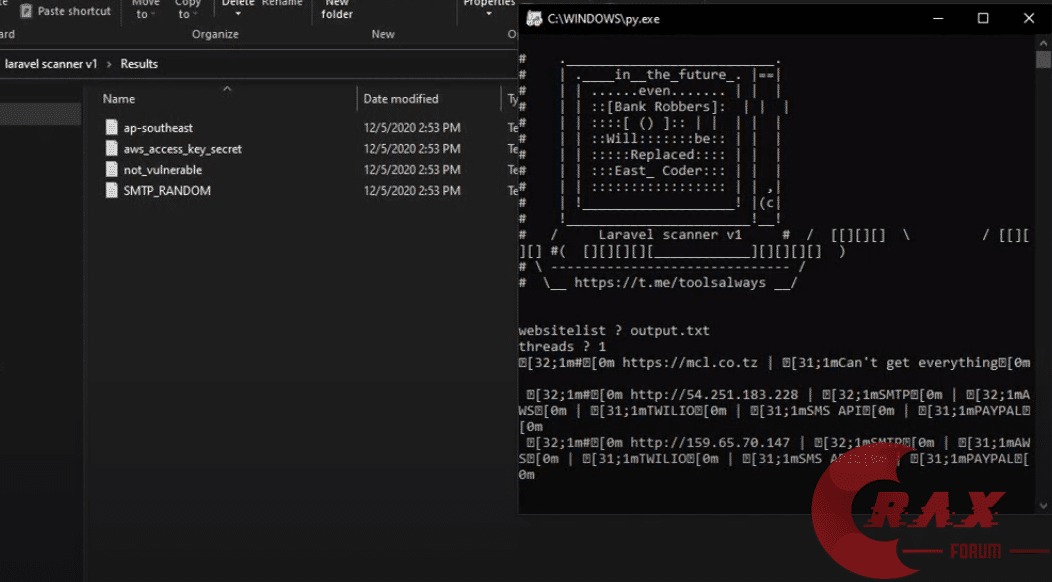Toggle the sort arrow above Name column

point(227,88)
